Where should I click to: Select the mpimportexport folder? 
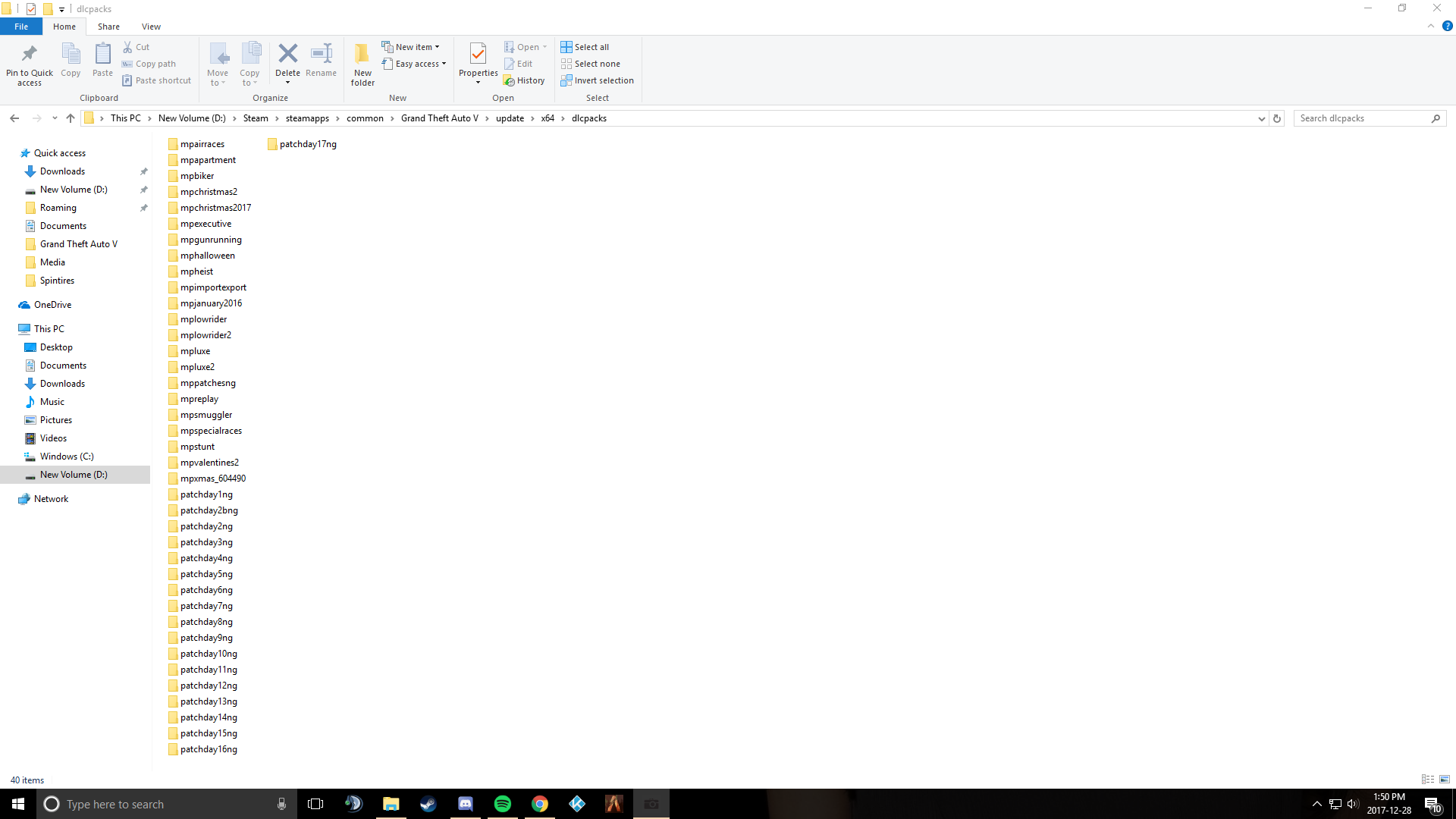208,287
